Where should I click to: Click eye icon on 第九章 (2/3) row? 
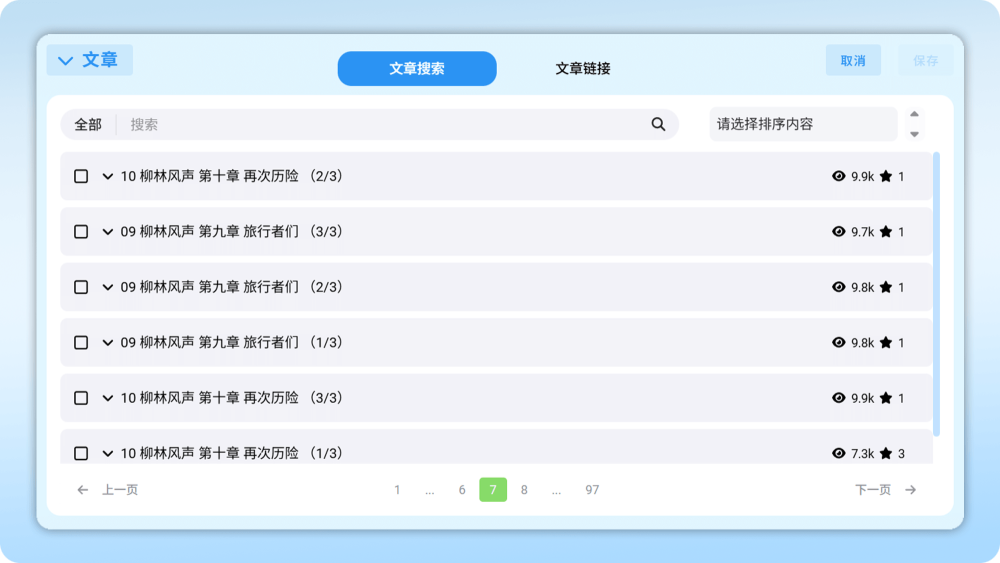click(839, 287)
